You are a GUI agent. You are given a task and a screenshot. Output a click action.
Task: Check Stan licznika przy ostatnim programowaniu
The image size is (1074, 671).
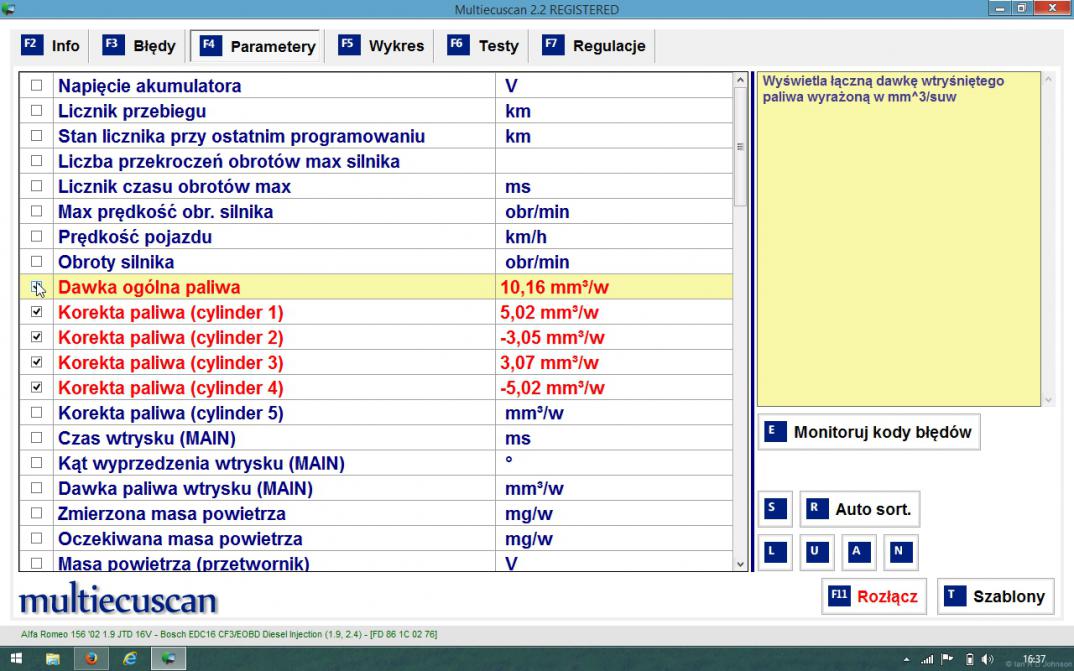(36, 136)
